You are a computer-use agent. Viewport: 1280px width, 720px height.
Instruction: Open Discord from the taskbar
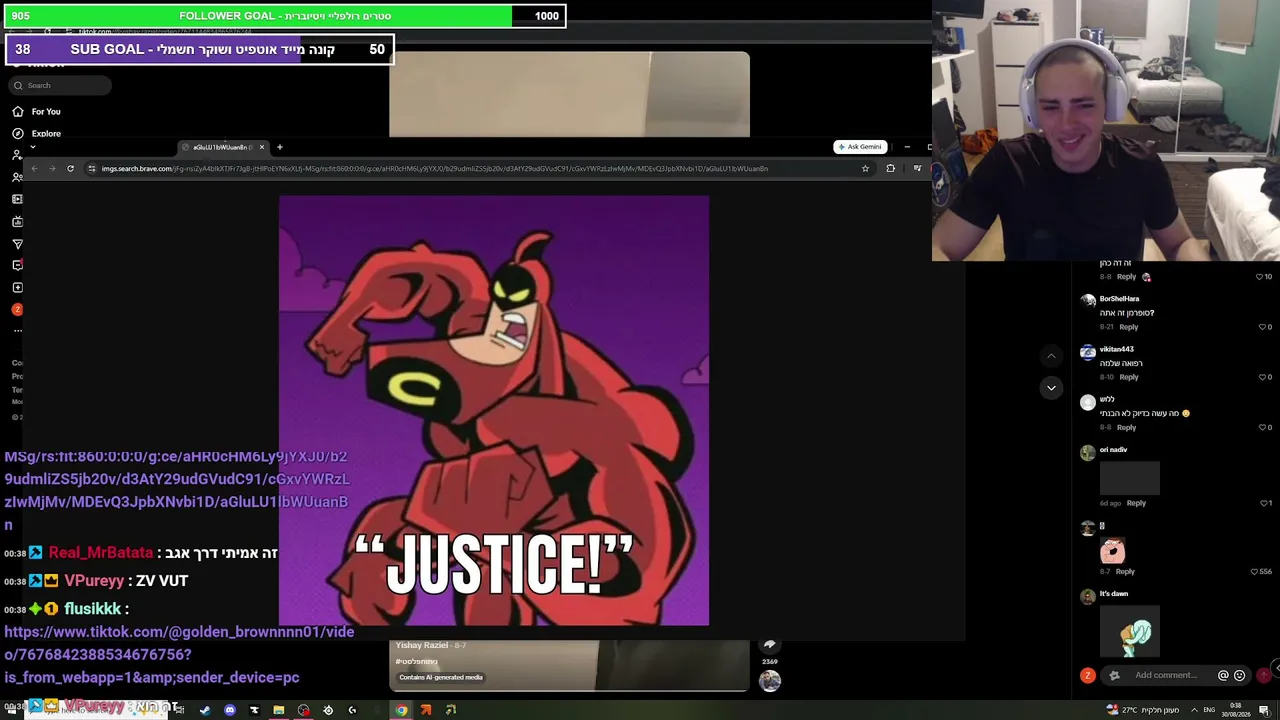point(230,710)
